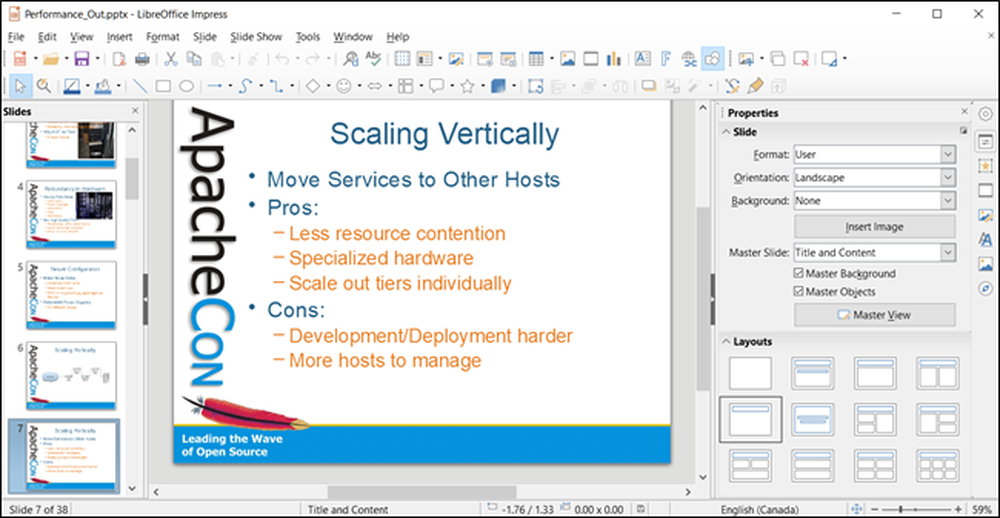The height and width of the screenshot is (518, 1000).
Task: Toggle Show Gluepoint Functions icon
Action: (x=733, y=86)
